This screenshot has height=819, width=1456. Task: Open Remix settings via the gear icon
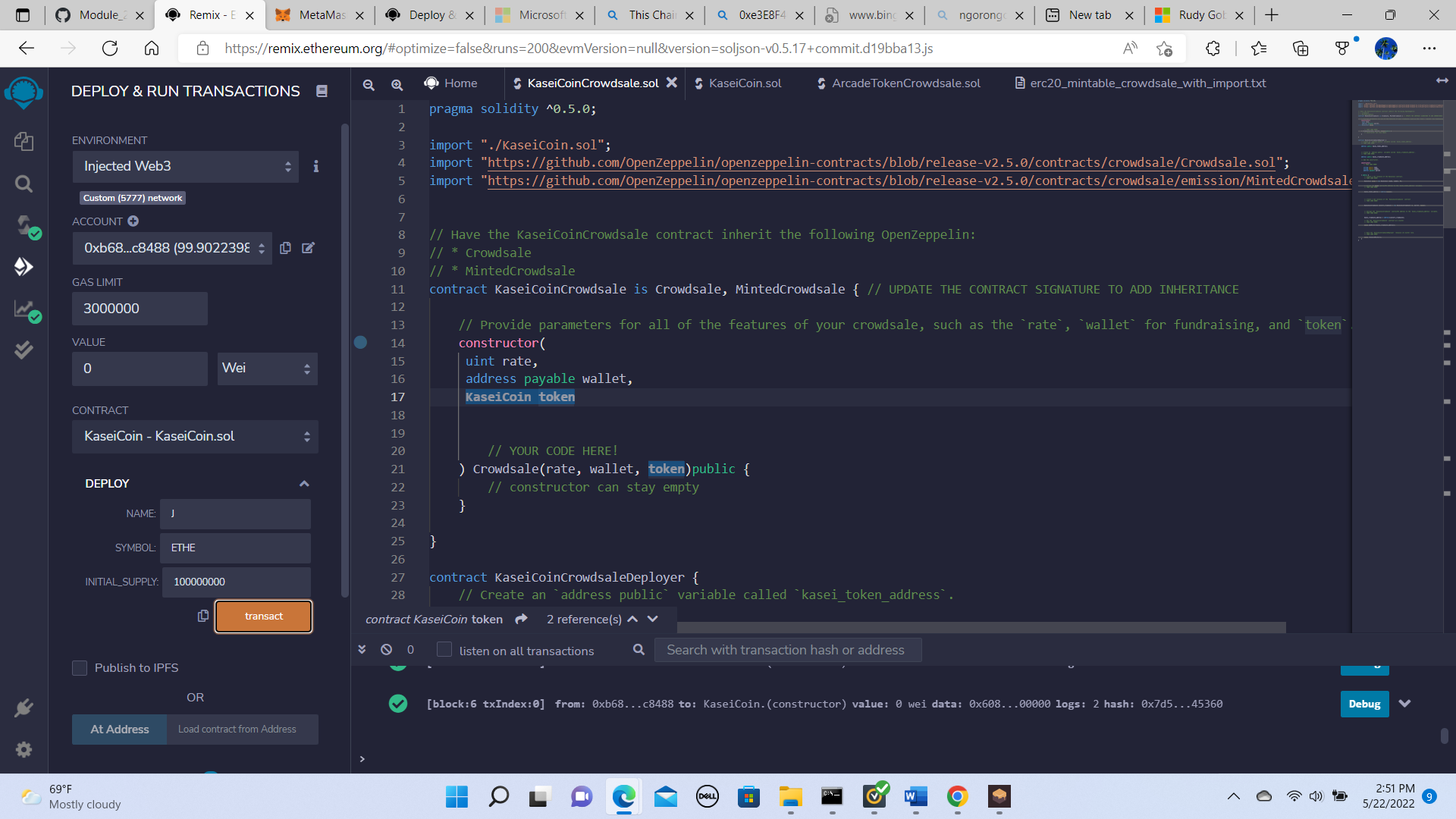24,749
